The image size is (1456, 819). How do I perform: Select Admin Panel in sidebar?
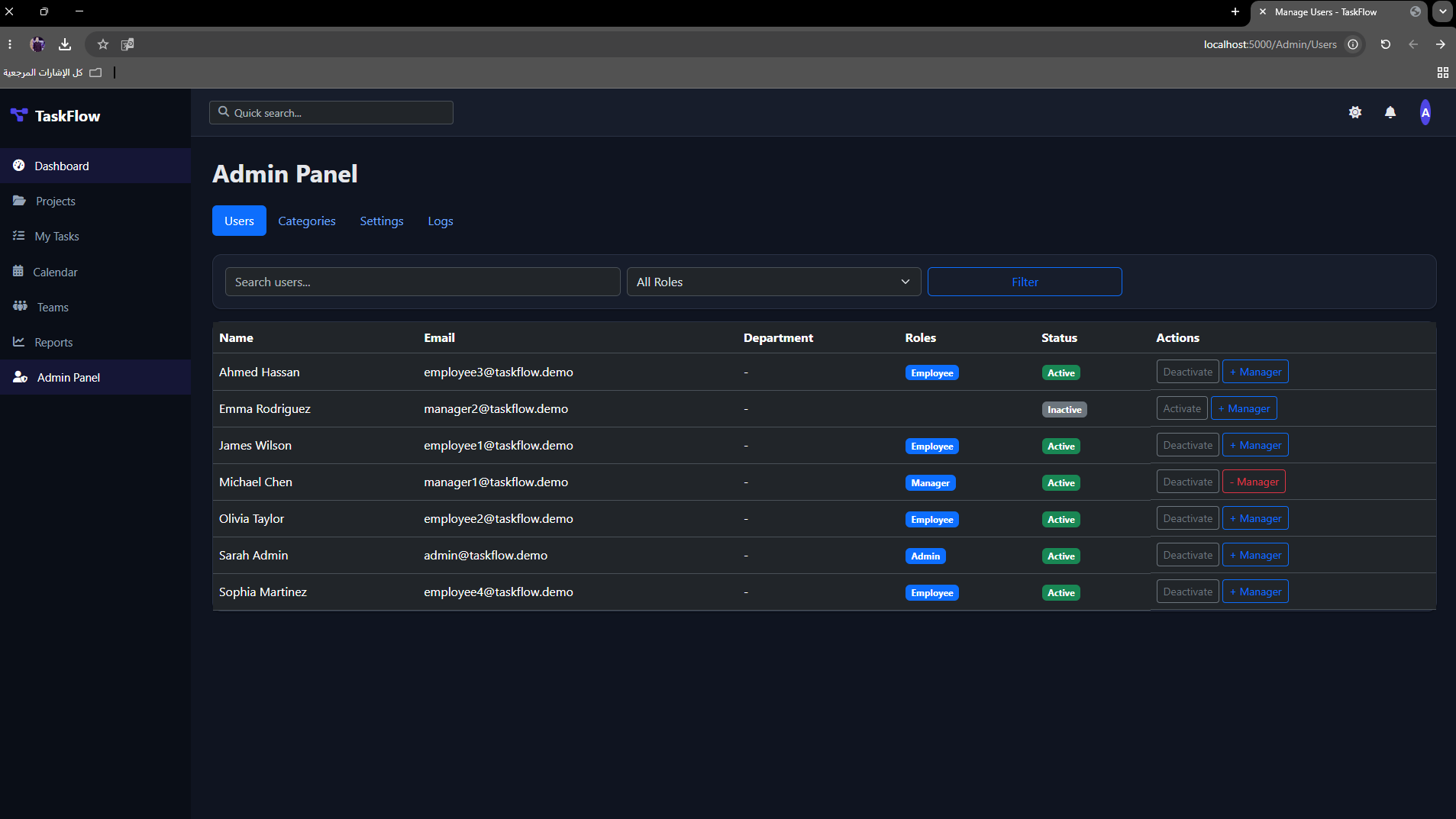click(95, 377)
